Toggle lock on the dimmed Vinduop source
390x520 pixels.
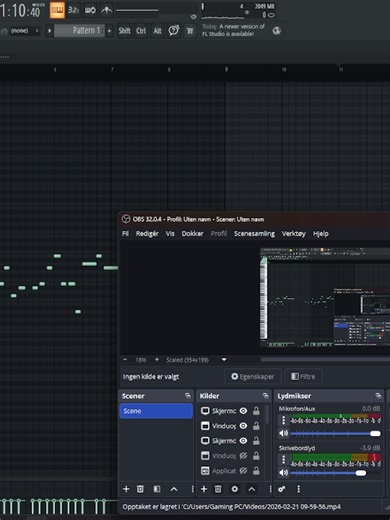tap(256, 456)
